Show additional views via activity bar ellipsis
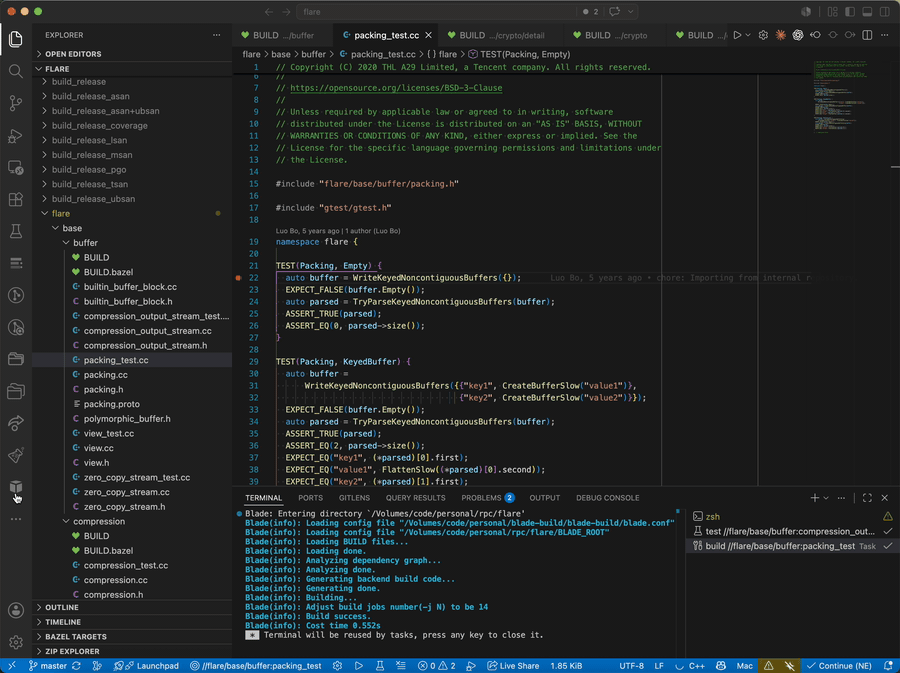 (x=15, y=519)
